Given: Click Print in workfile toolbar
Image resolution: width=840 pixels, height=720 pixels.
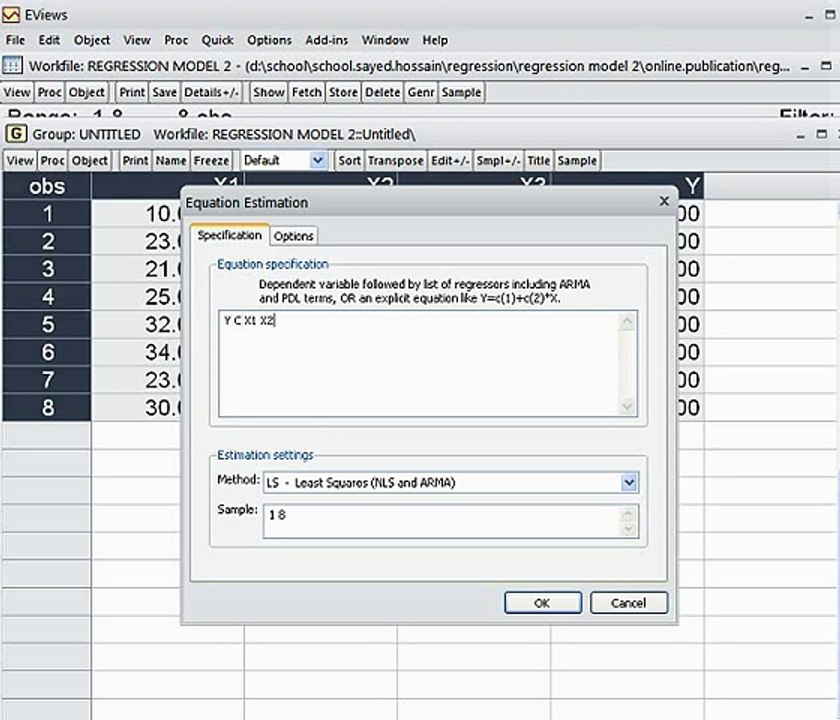Looking at the screenshot, I should tap(132, 92).
